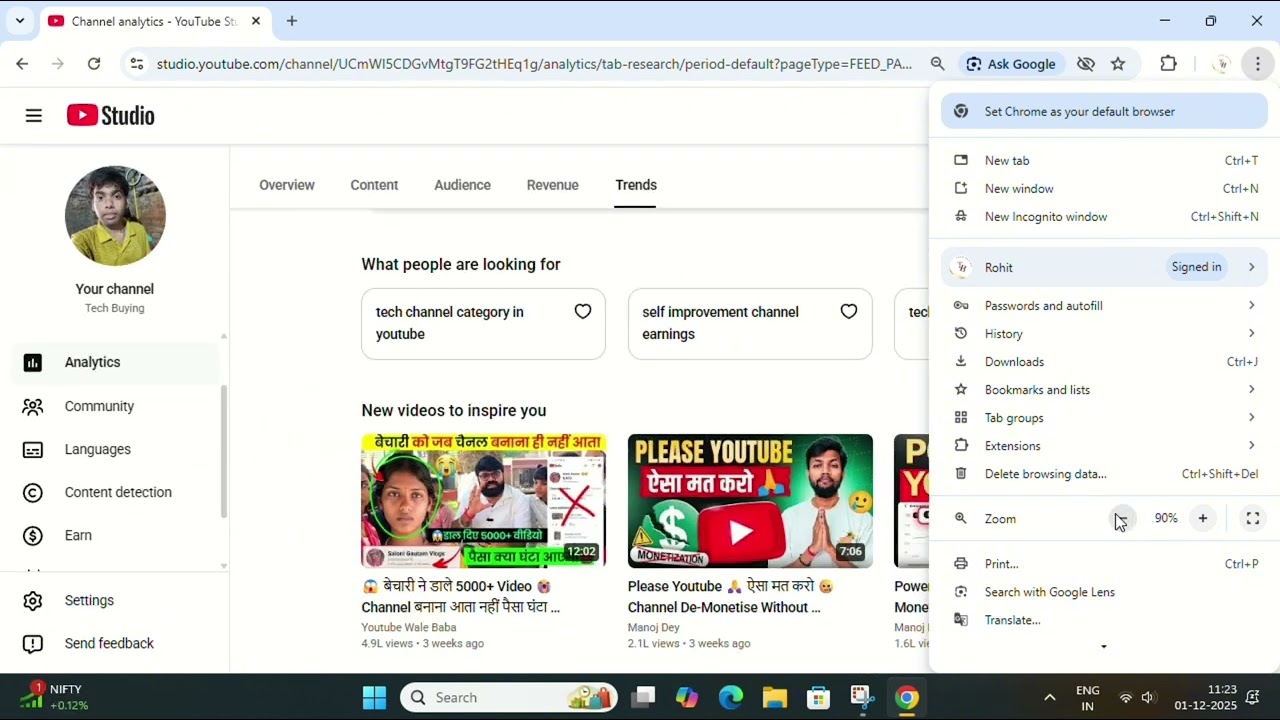This screenshot has height=720, width=1280.
Task: Open Analytics in the sidebar
Action: (x=115, y=362)
